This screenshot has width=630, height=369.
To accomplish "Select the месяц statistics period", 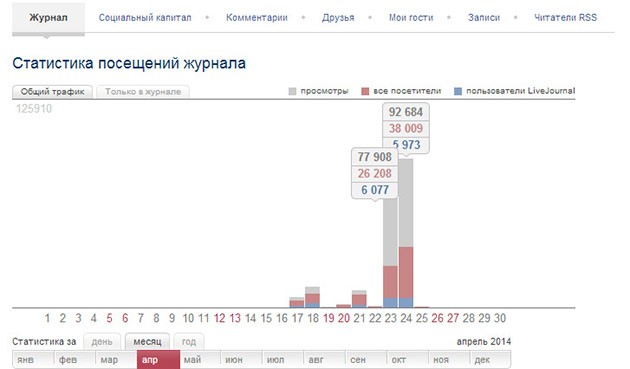I will (147, 342).
